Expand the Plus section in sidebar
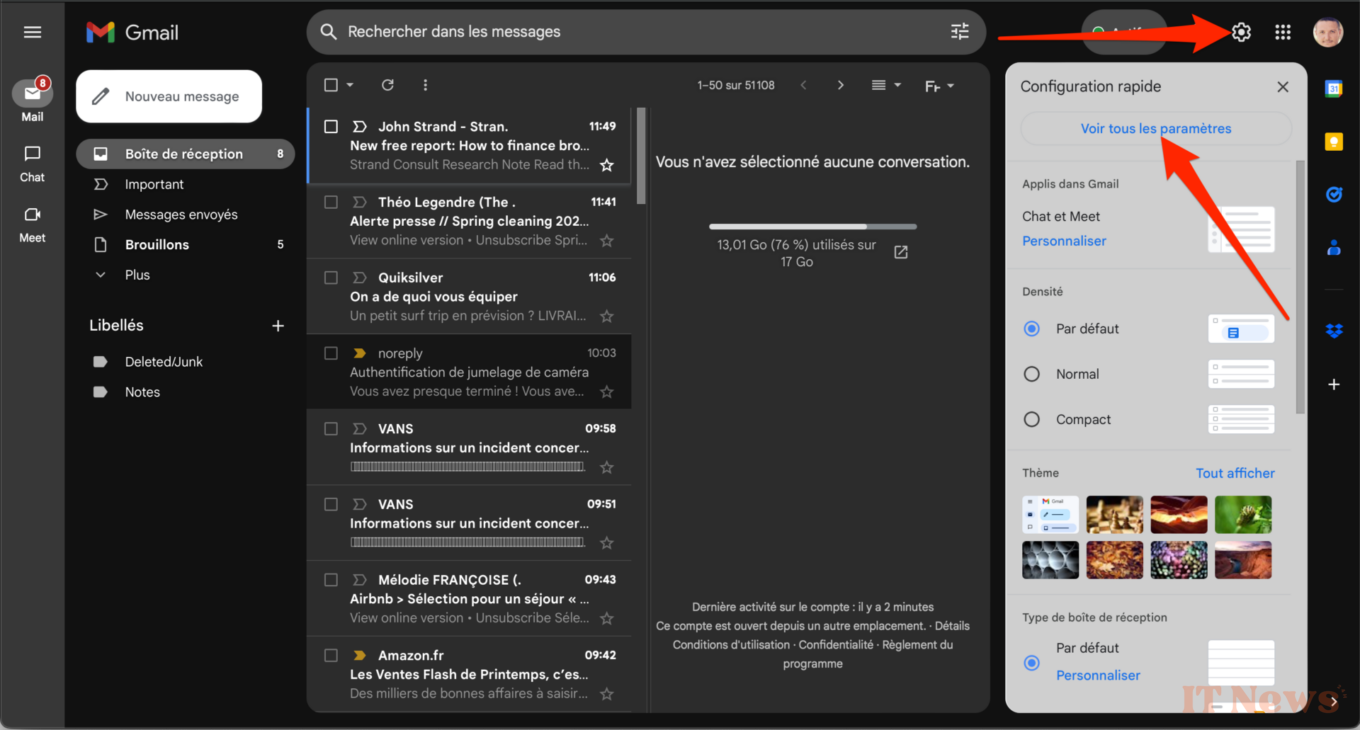 [x=137, y=275]
